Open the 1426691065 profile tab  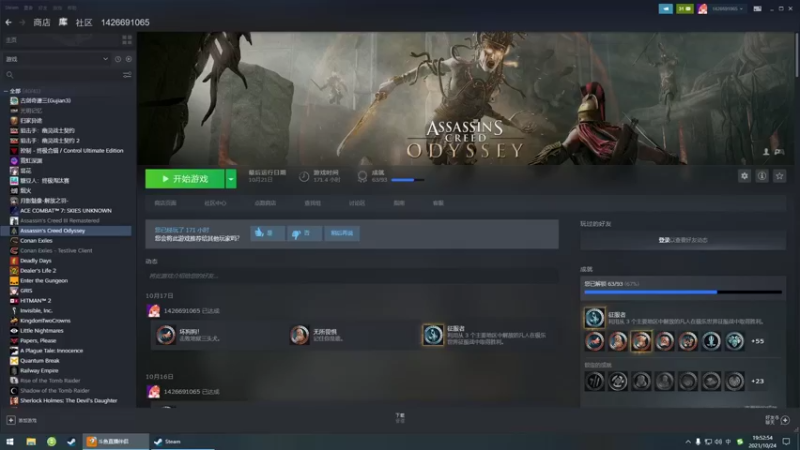[125, 22]
